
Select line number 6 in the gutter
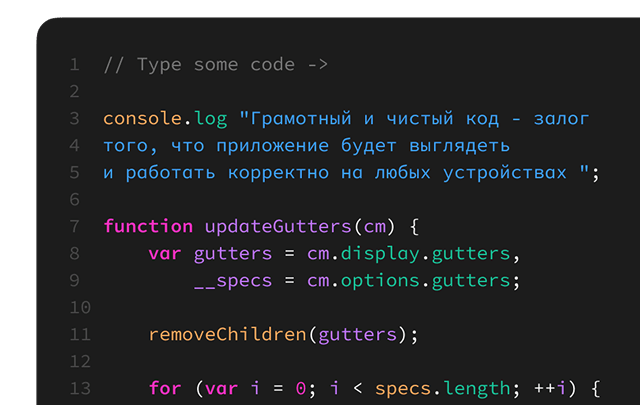(x=75, y=200)
